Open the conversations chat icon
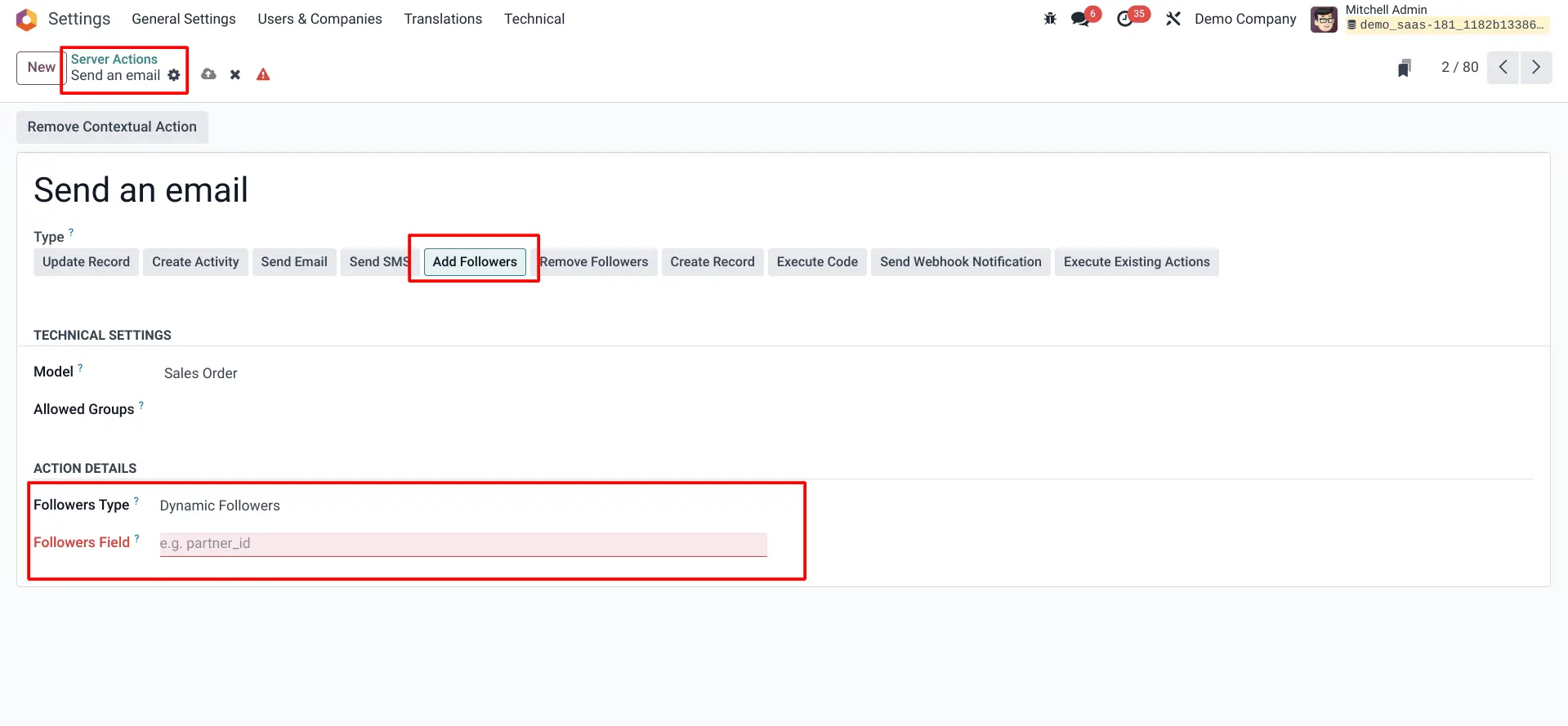This screenshot has width=1568, height=726. point(1082,19)
